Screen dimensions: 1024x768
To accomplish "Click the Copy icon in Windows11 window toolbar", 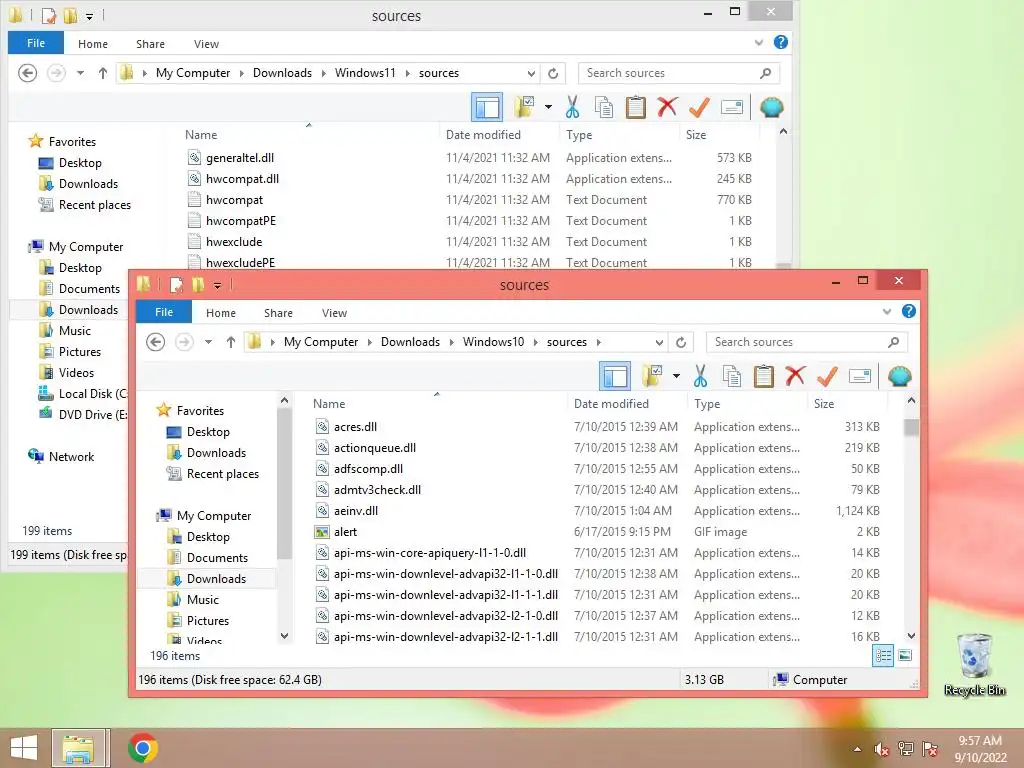I will [x=603, y=107].
